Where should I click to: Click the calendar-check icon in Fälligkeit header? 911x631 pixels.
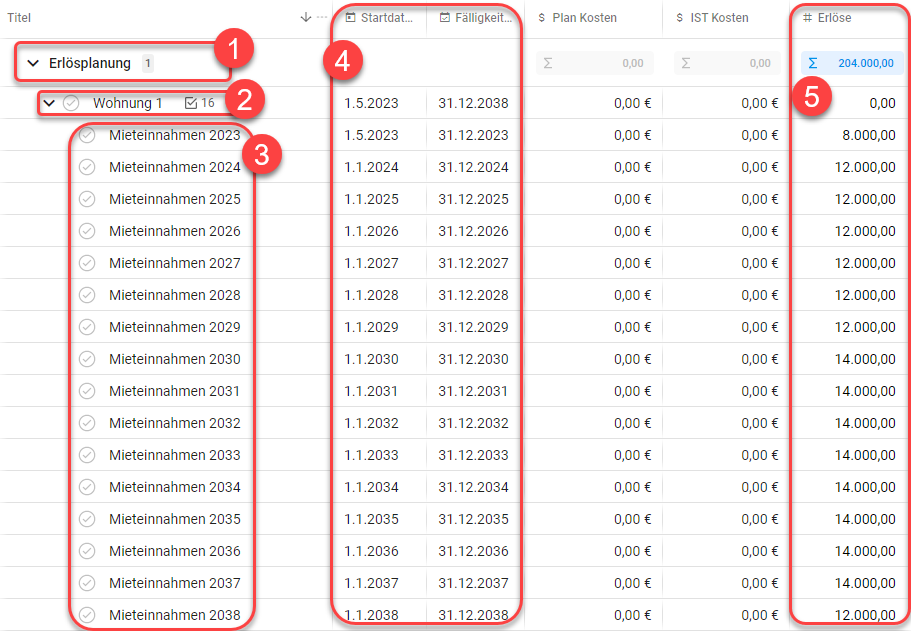[445, 17]
